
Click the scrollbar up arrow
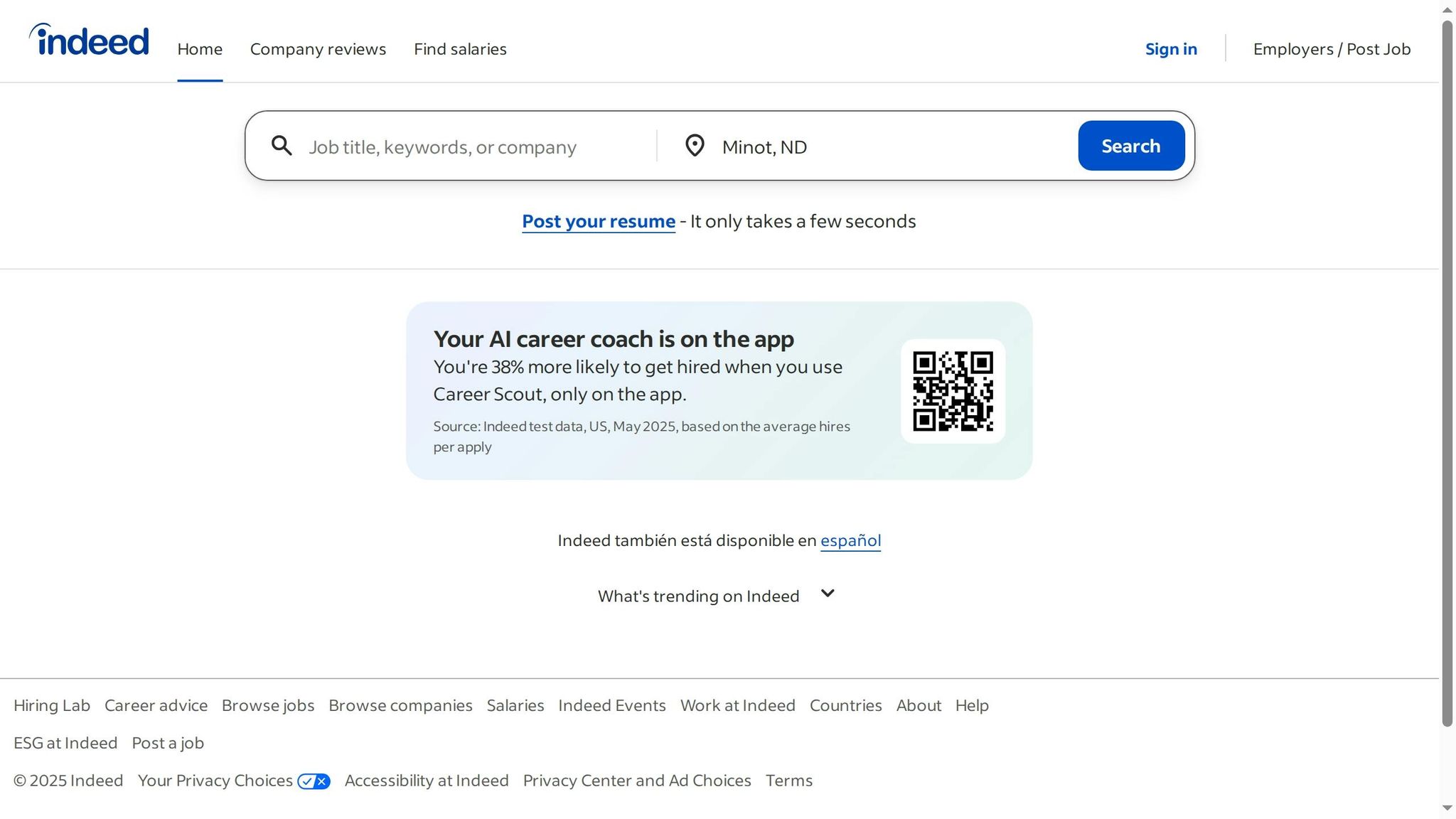[x=1447, y=10]
